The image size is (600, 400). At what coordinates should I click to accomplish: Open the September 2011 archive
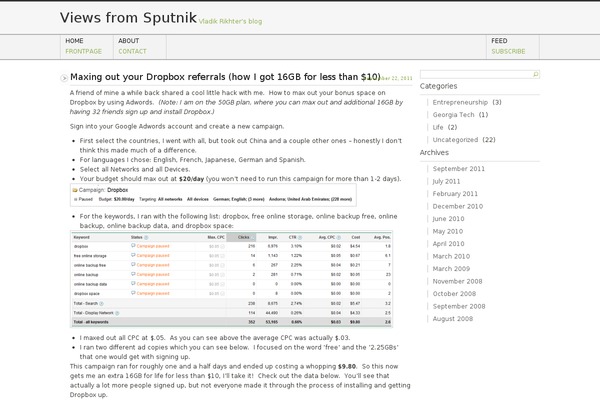(458, 169)
